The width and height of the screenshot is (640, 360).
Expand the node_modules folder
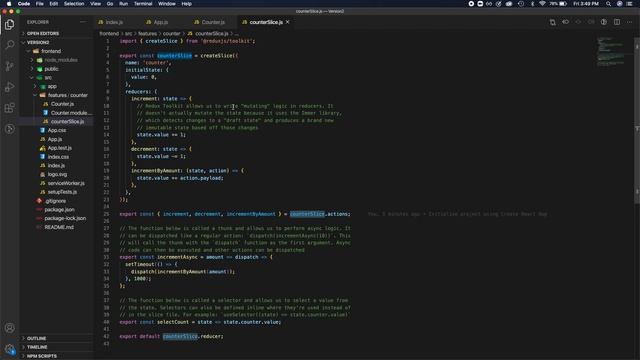click(56, 60)
